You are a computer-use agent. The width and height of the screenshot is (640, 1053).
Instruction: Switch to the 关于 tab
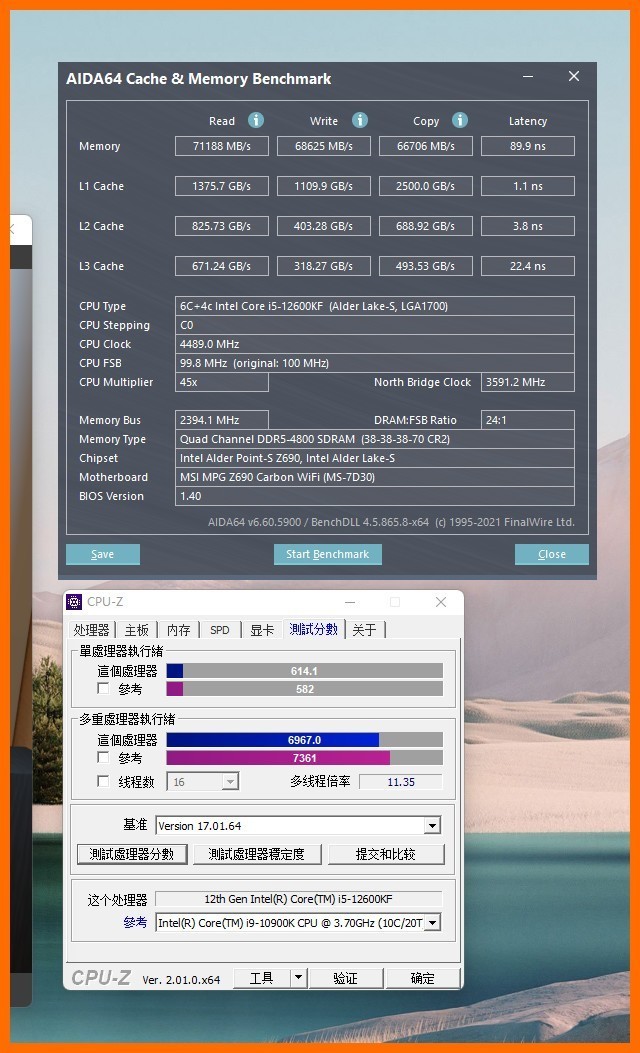pyautogui.click(x=365, y=630)
